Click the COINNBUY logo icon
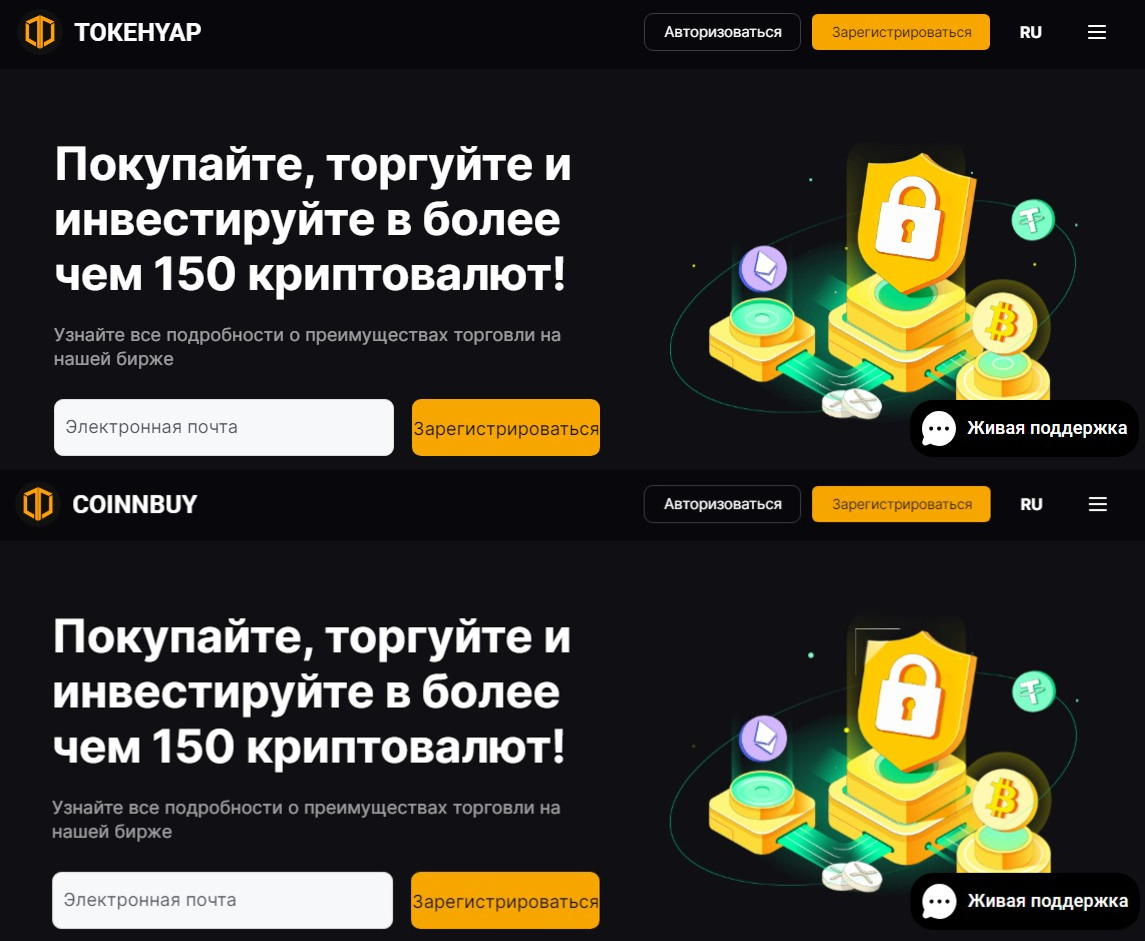The height and width of the screenshot is (941, 1145). [x=37, y=504]
